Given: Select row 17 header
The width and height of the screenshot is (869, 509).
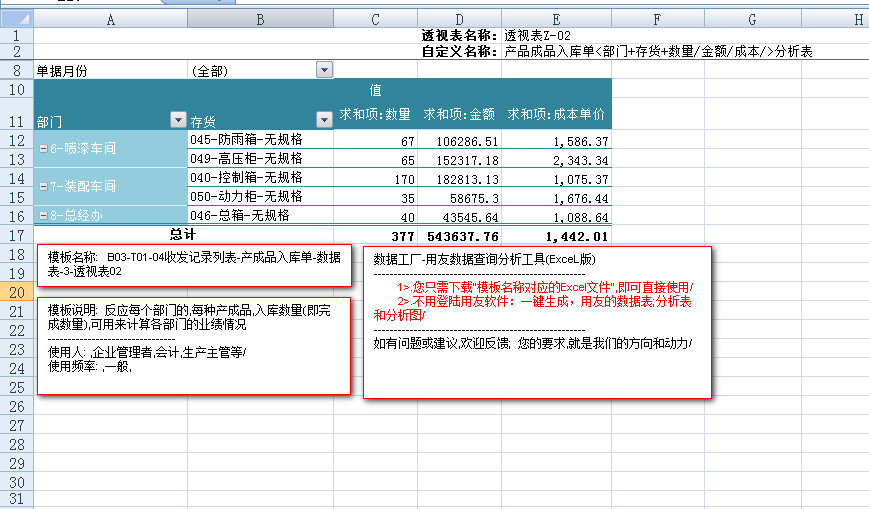Looking at the screenshot, I should coord(16,235).
